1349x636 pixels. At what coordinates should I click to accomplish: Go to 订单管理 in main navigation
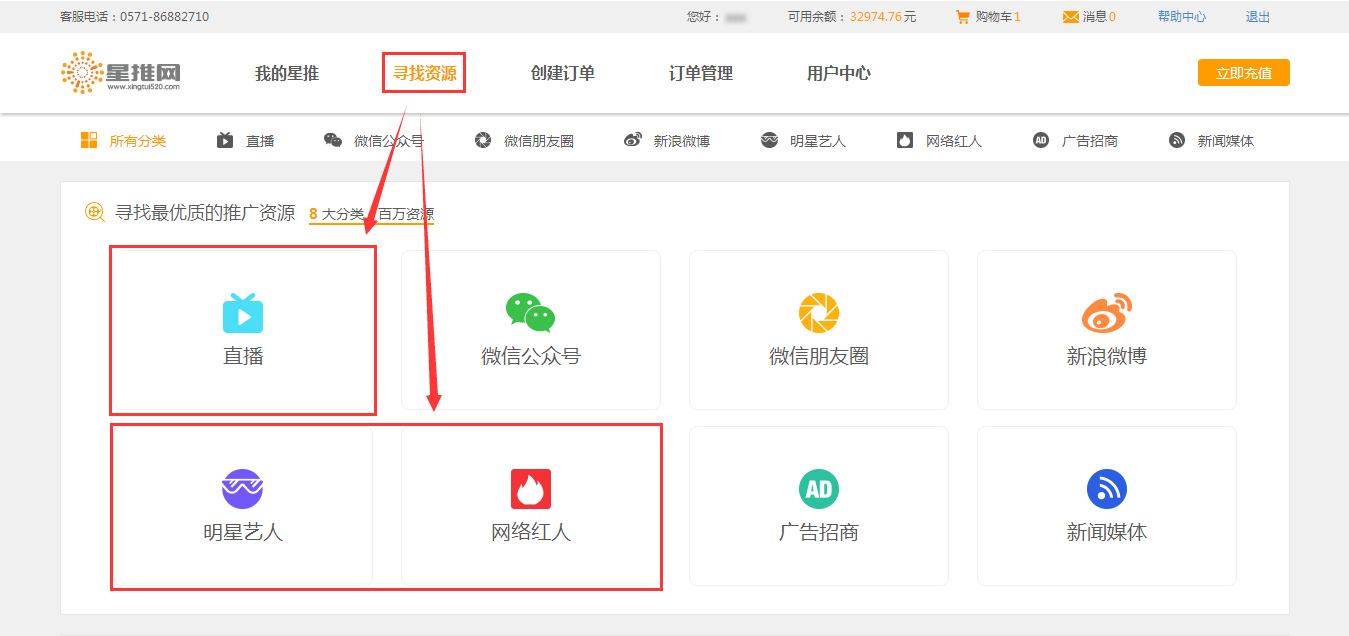tap(701, 73)
